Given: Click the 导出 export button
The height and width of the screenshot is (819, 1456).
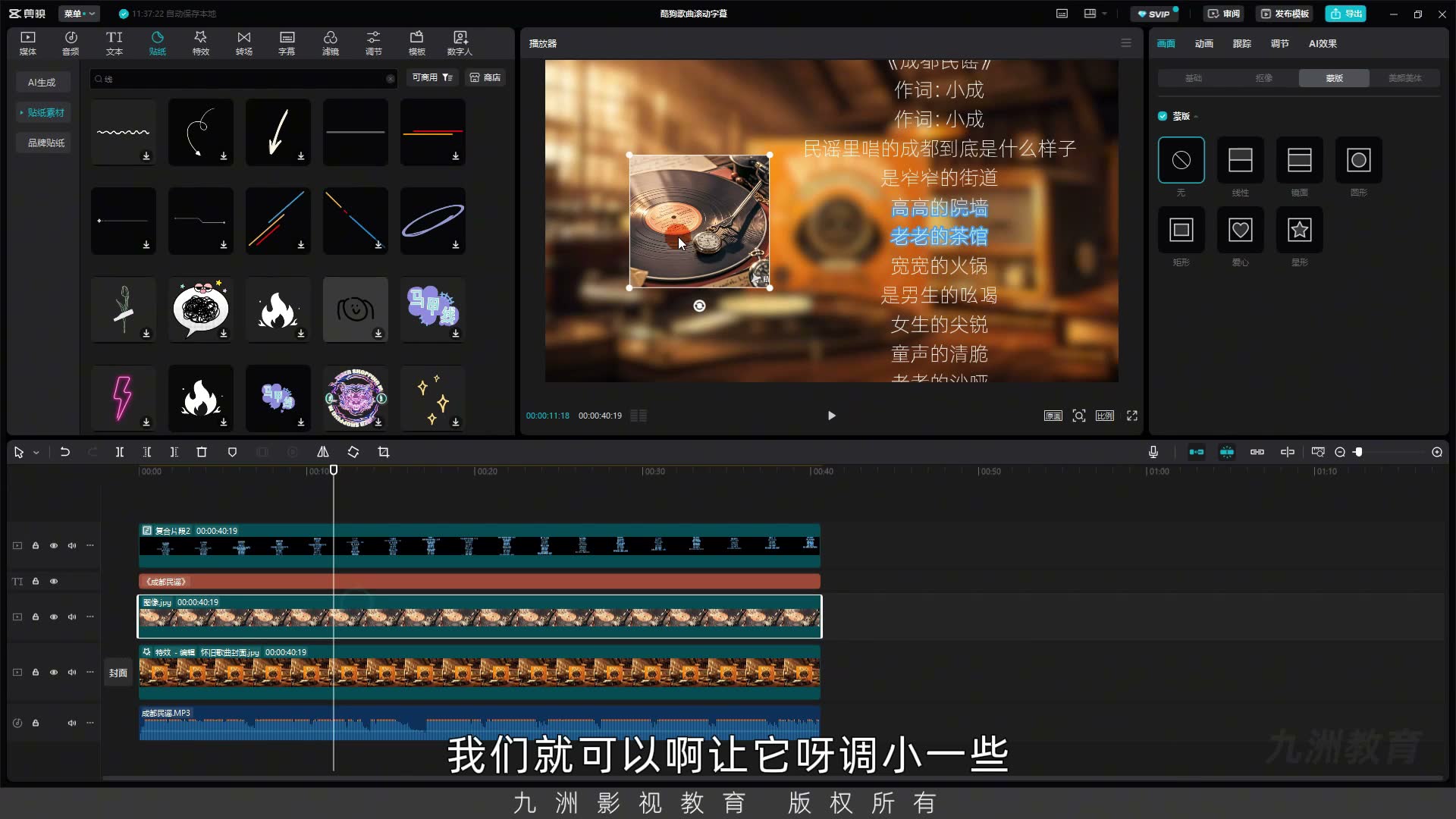Looking at the screenshot, I should coord(1346,14).
